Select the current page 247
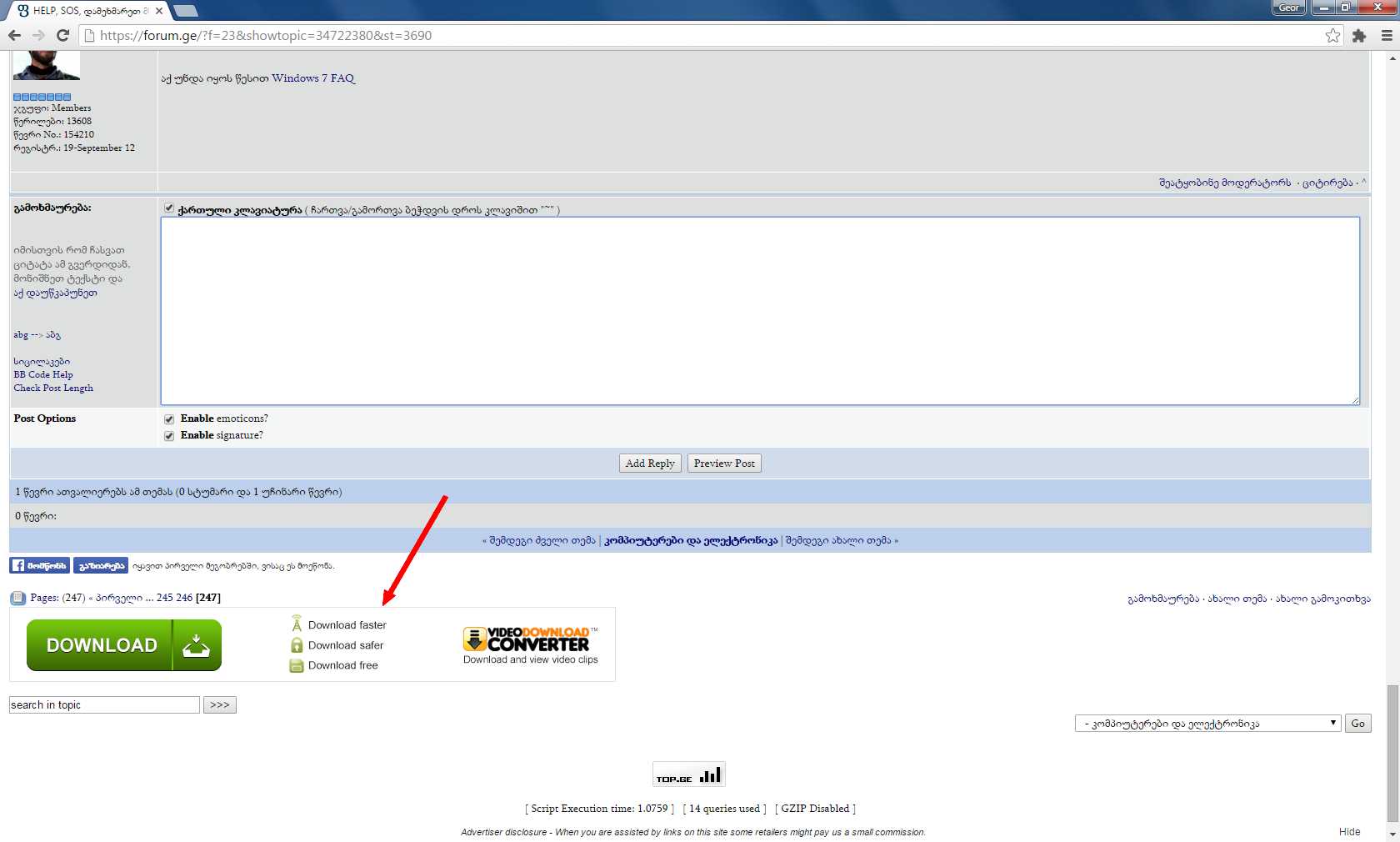The image size is (1400, 842). coord(208,598)
